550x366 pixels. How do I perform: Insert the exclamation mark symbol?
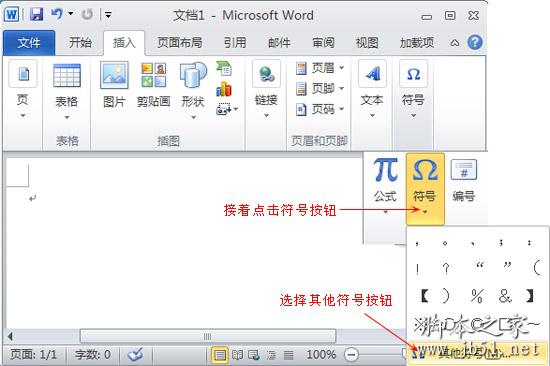click(417, 269)
